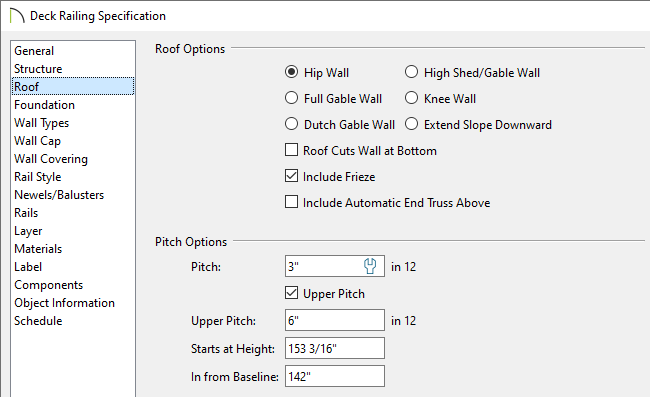
Task: Click the Upper Pitch input field
Action: pyautogui.click(x=335, y=320)
